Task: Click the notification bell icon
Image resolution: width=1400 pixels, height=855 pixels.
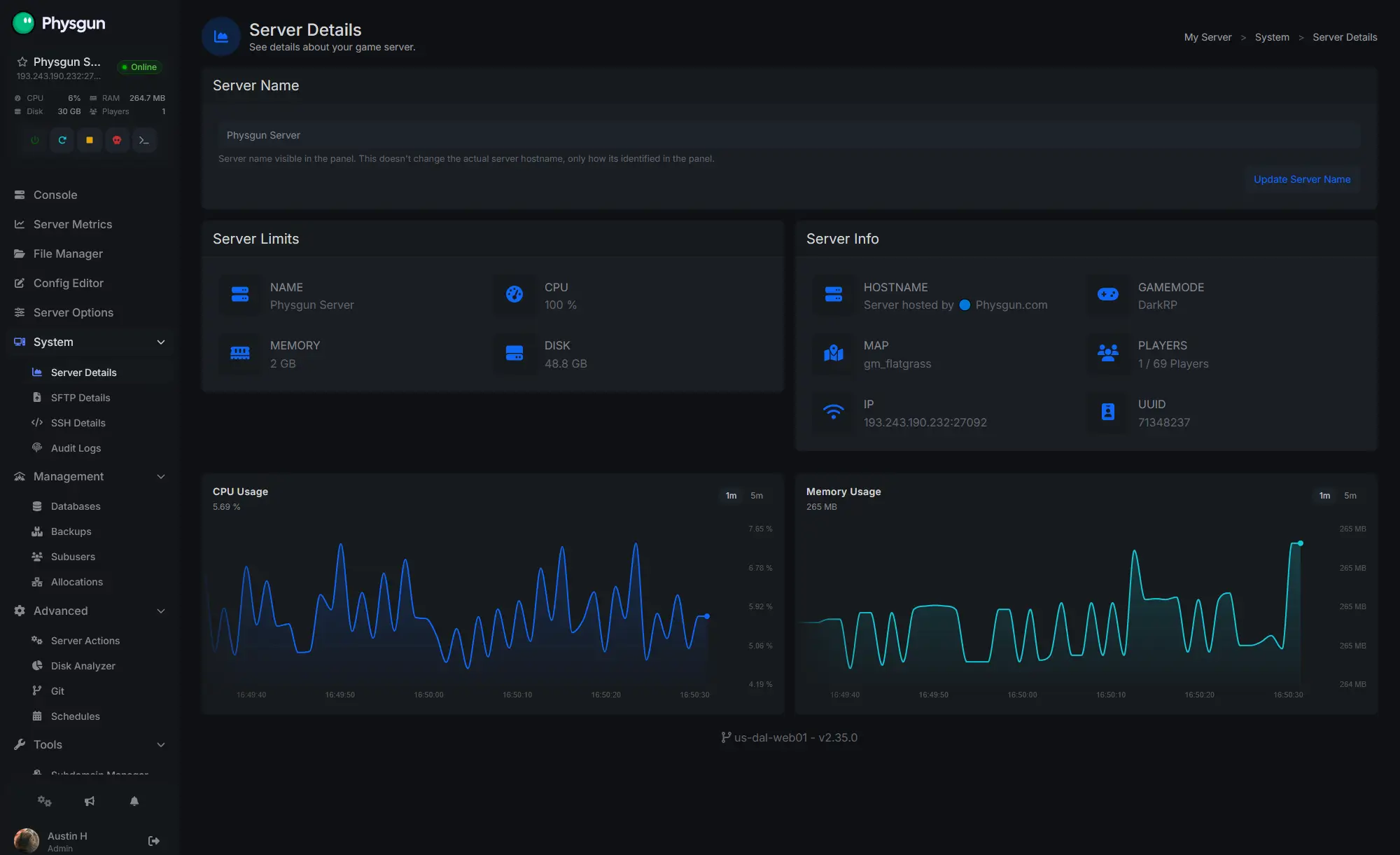Action: [x=134, y=801]
